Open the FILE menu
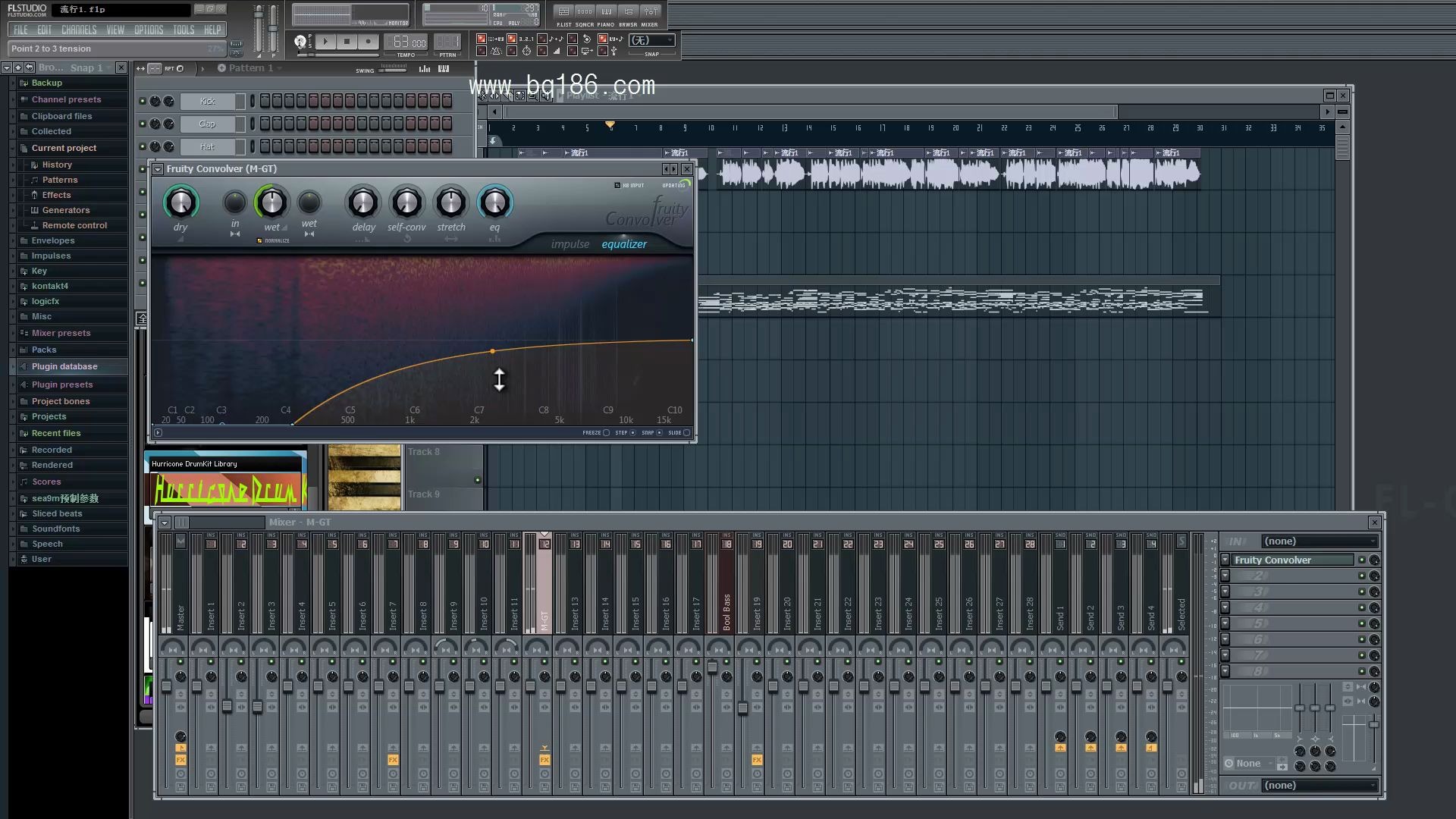Screen dimensions: 1456x819 tap(20, 30)
